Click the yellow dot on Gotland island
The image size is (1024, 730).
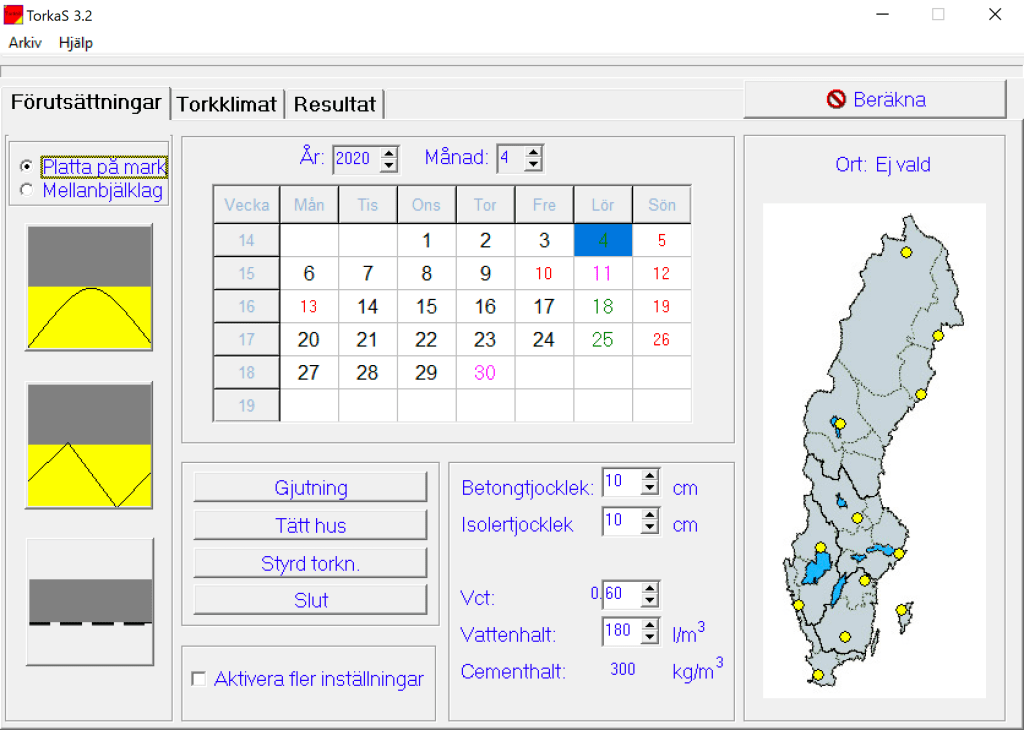pos(901,609)
